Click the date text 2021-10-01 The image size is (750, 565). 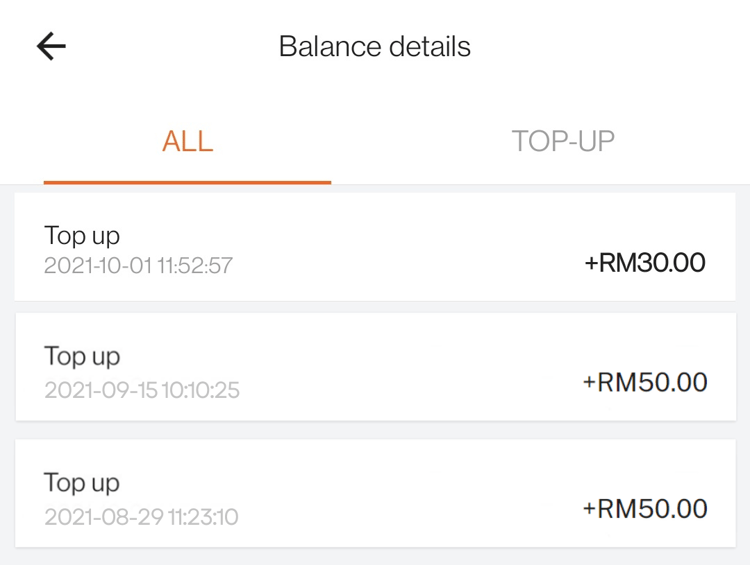coord(96,267)
